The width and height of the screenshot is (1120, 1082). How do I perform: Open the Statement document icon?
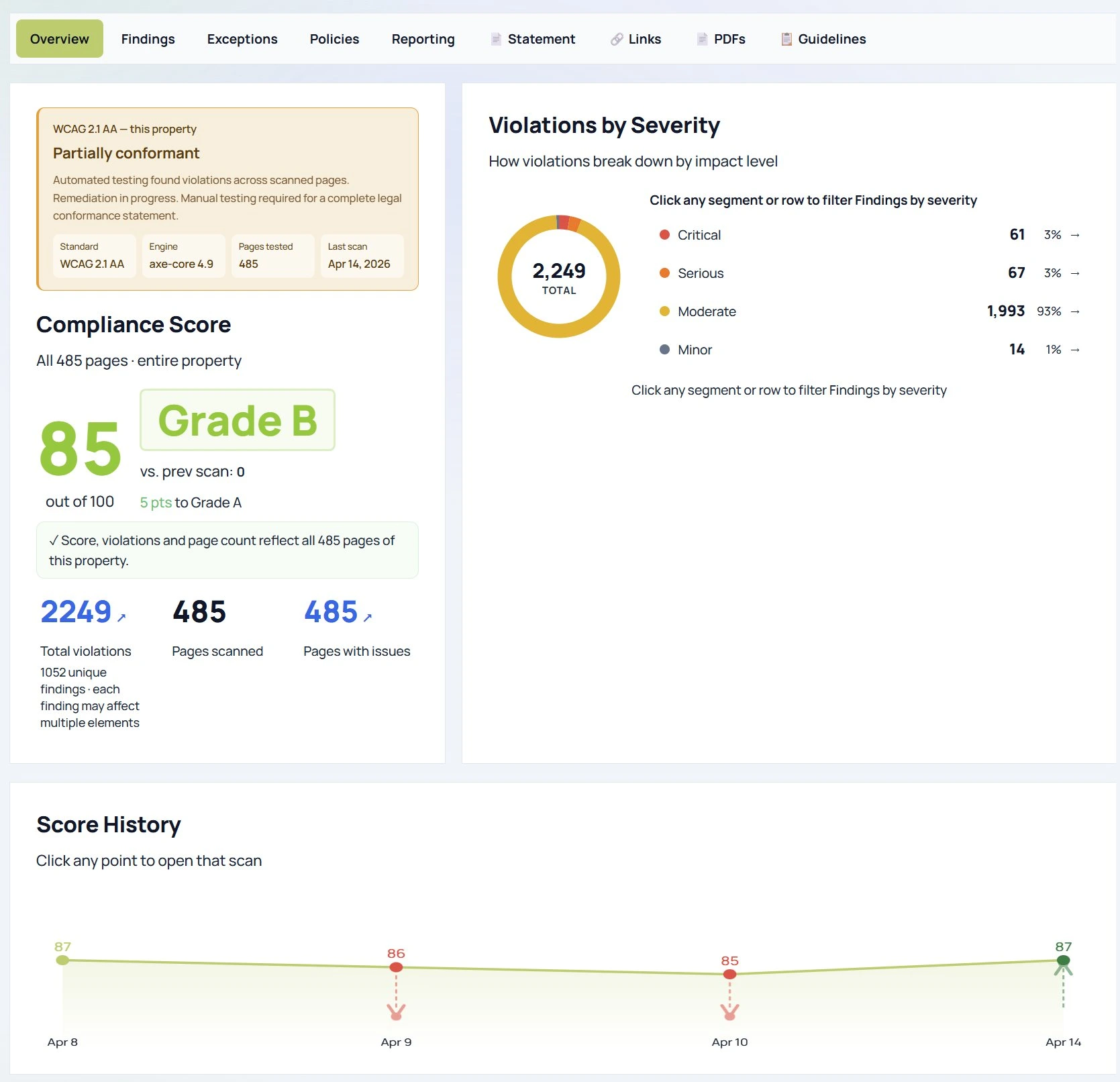click(496, 39)
